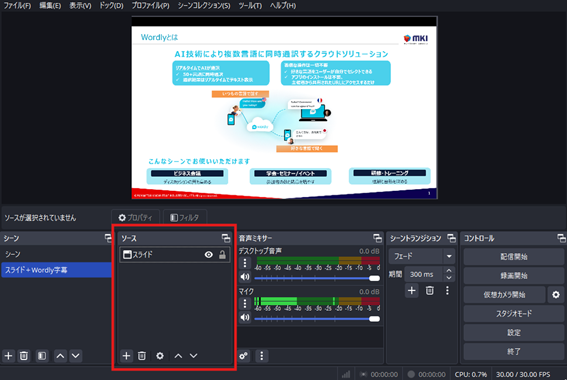Move source up with arrow

point(178,356)
